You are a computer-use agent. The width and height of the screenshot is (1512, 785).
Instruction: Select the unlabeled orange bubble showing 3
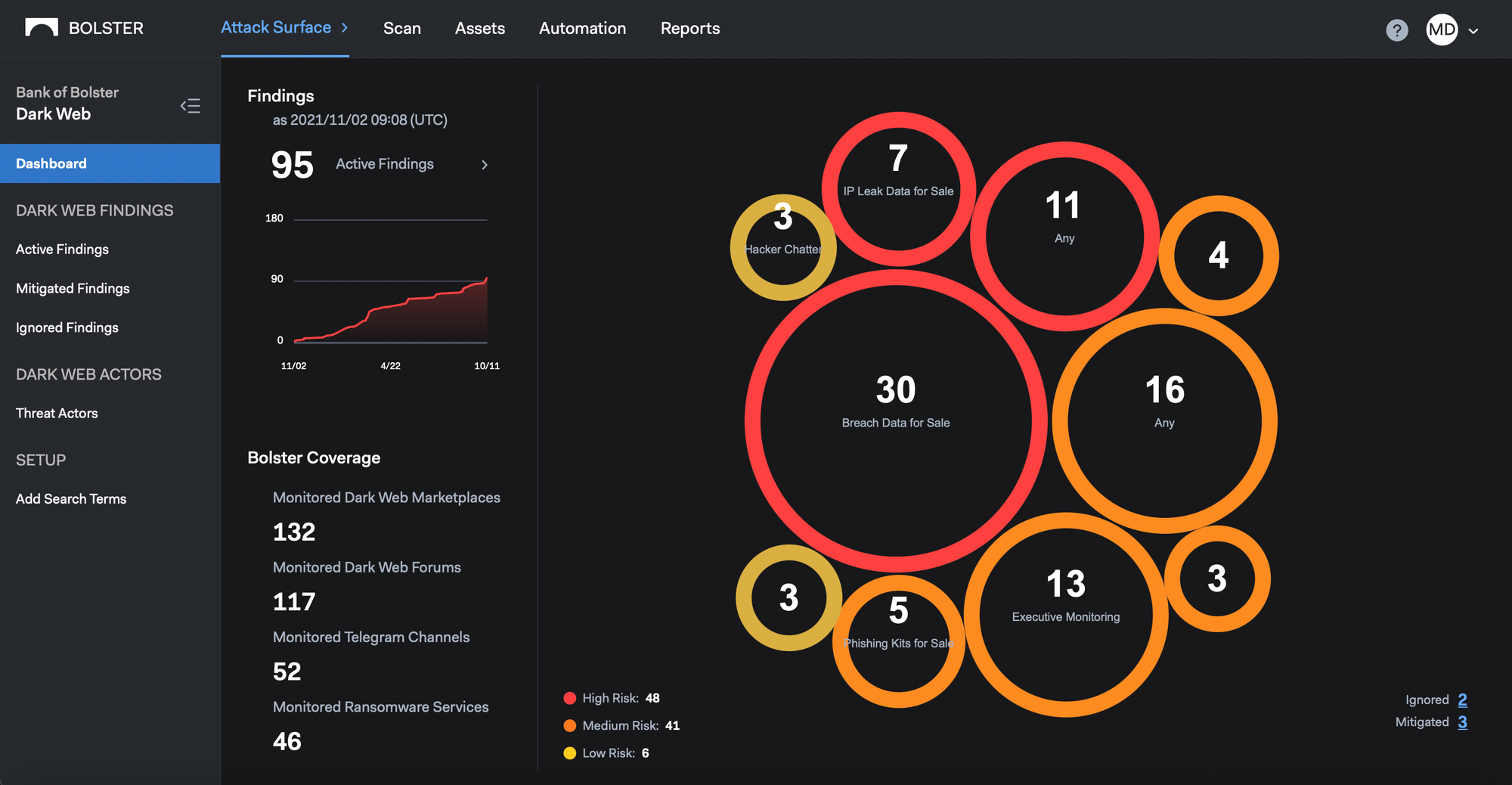tap(1217, 579)
